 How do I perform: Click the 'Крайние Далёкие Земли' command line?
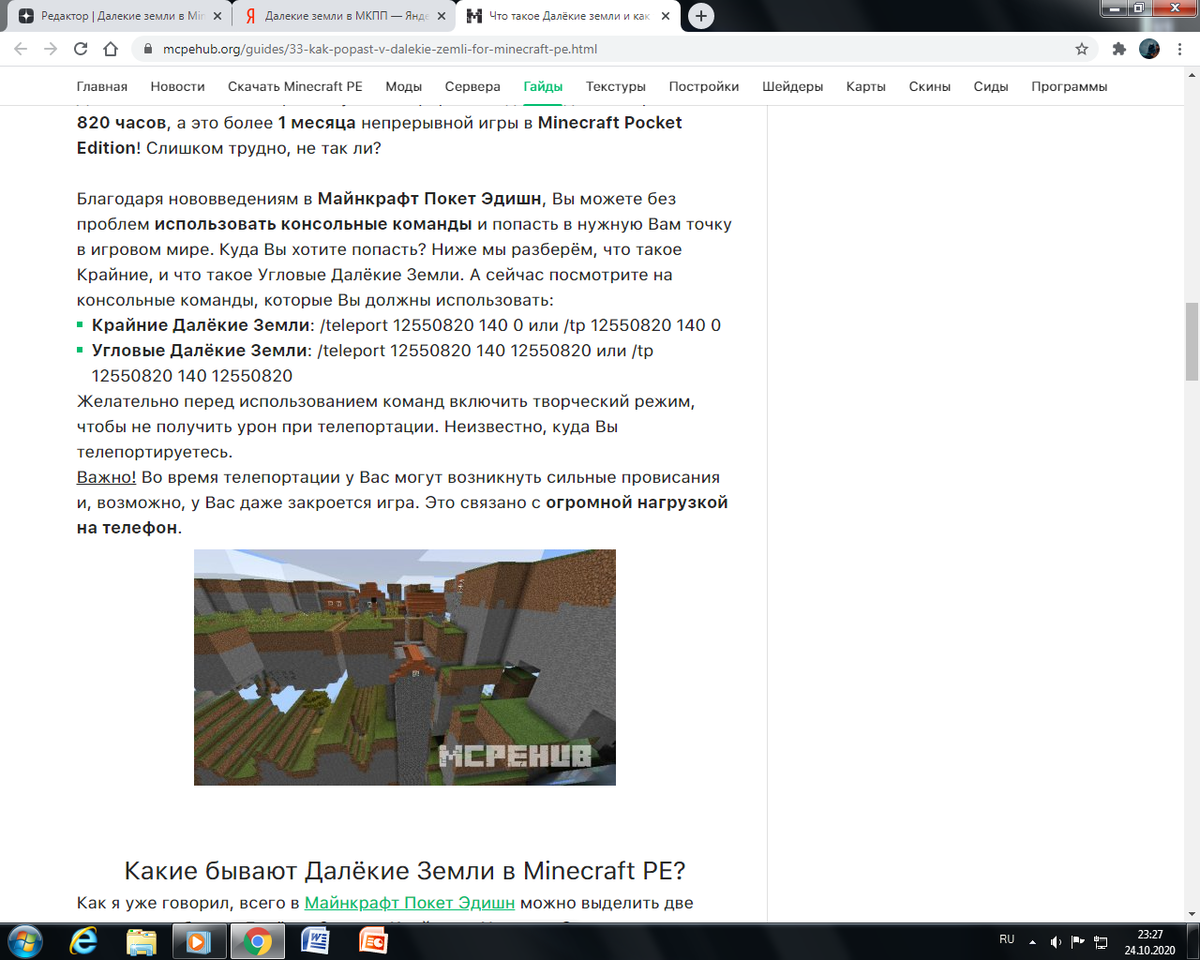(406, 325)
